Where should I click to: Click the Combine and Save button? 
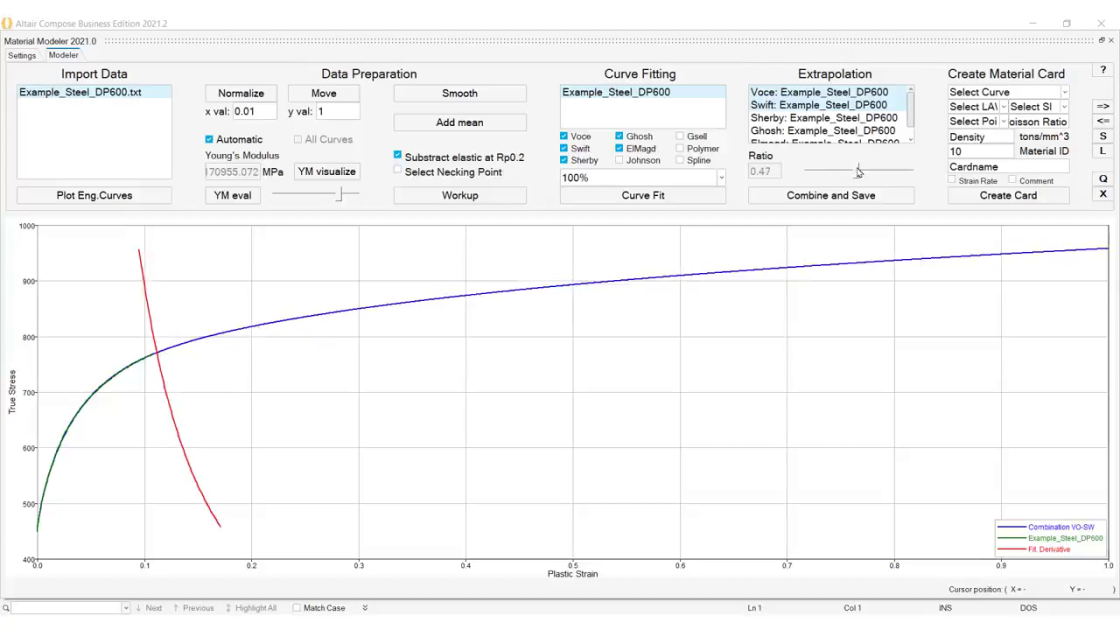click(x=831, y=195)
